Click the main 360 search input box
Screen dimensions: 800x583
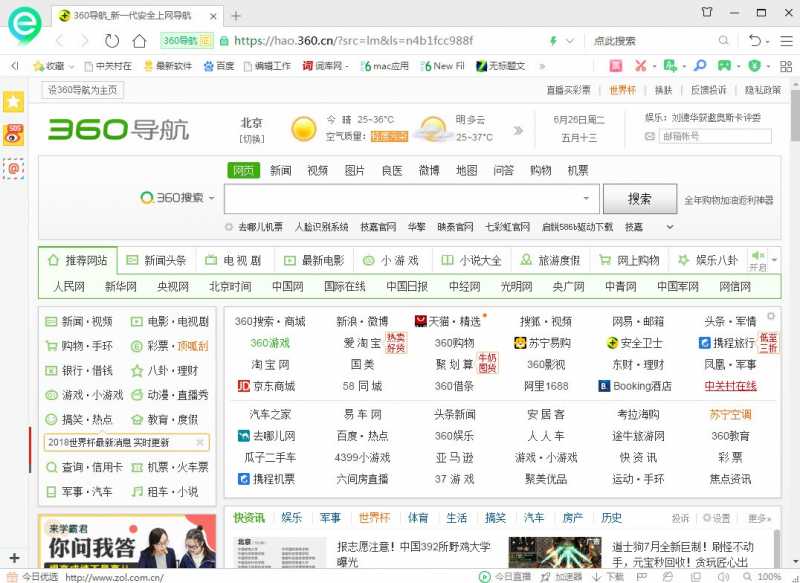[x=411, y=198]
